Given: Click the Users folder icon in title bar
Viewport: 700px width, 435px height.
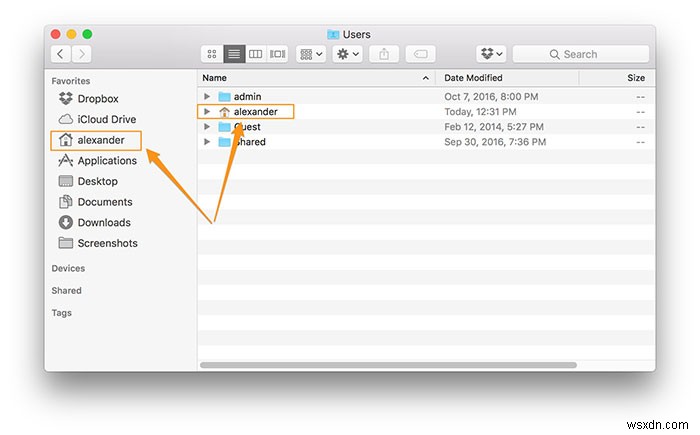Looking at the screenshot, I should tap(333, 34).
